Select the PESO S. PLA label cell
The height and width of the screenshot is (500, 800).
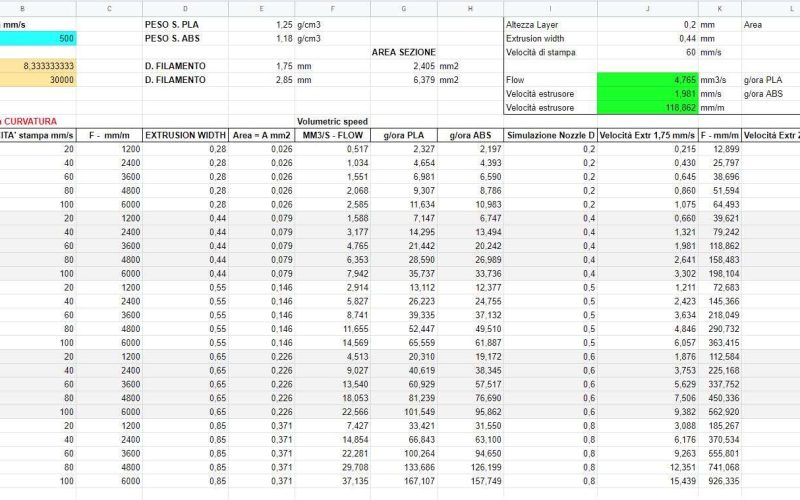185,24
